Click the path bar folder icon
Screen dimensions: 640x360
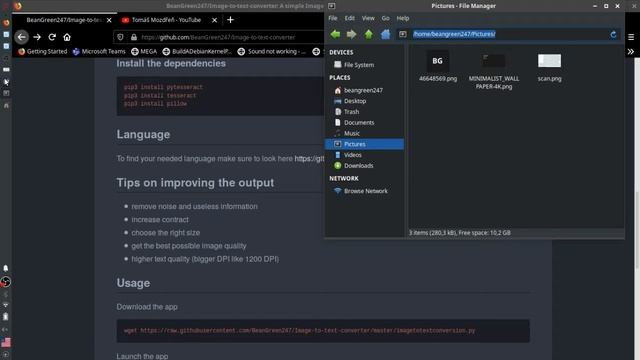coord(402,34)
